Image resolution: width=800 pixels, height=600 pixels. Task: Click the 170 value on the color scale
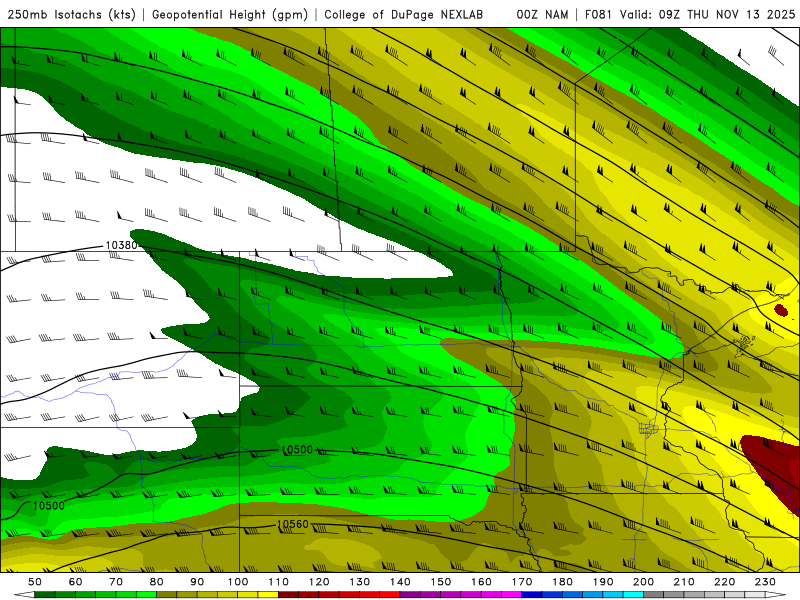522,582
